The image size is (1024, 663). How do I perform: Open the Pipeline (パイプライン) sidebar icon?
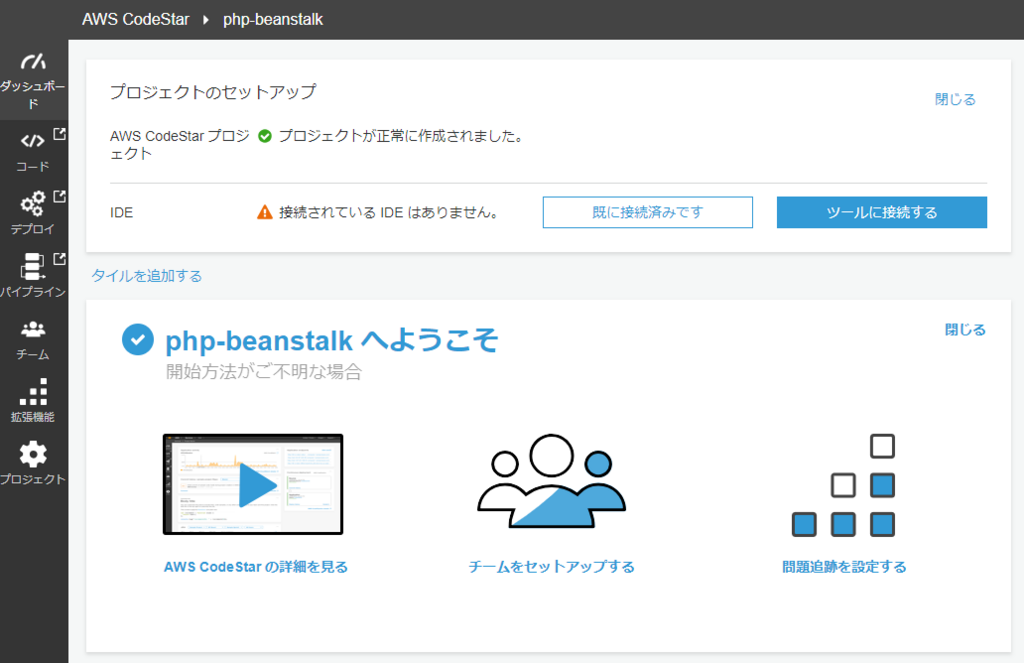point(32,267)
